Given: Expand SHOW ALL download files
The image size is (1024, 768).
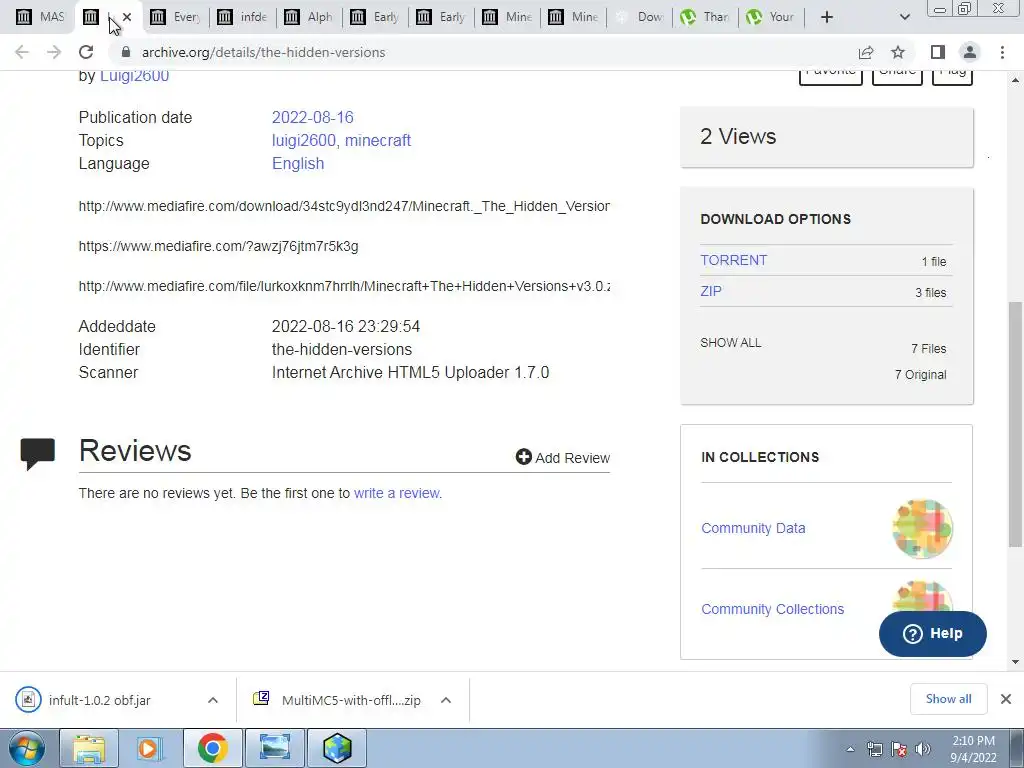Looking at the screenshot, I should click(x=730, y=343).
